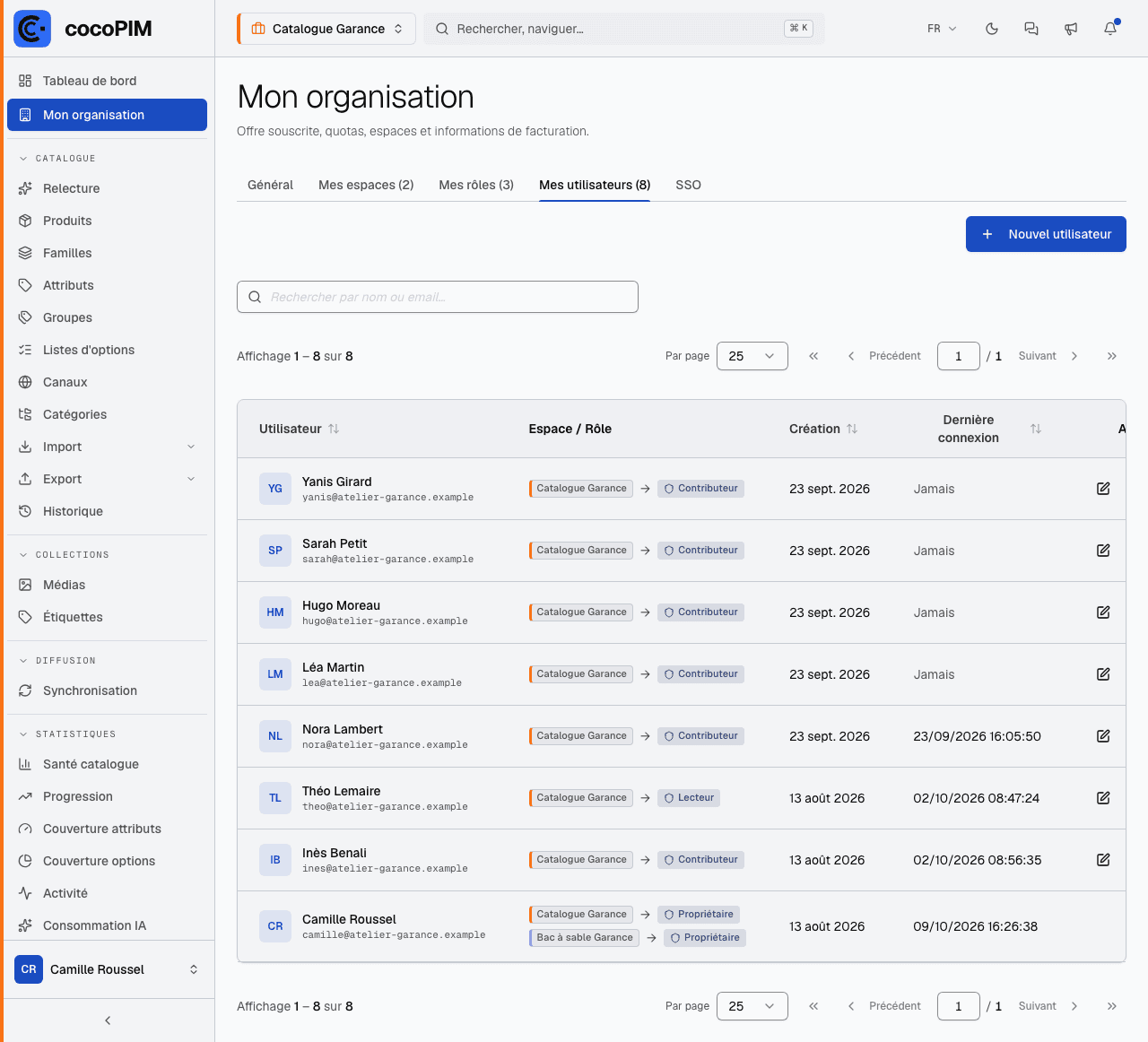The height and width of the screenshot is (1042, 1148).
Task: Edit user Théo Lemaire
Action: click(1103, 798)
